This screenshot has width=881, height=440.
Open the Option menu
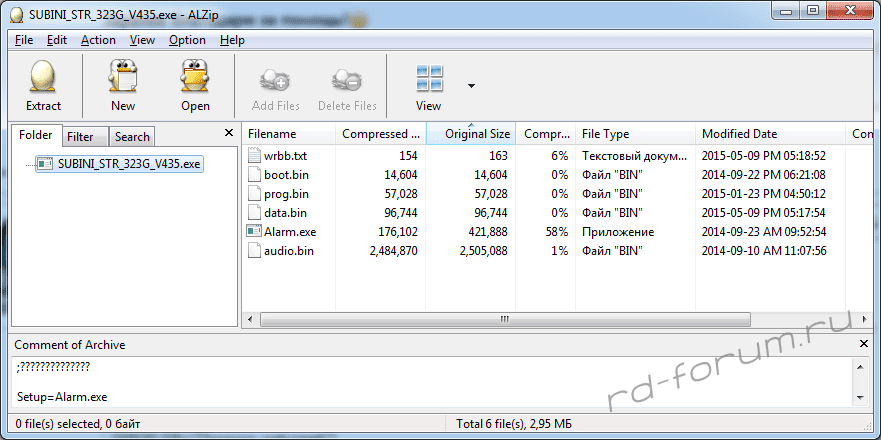pos(187,40)
